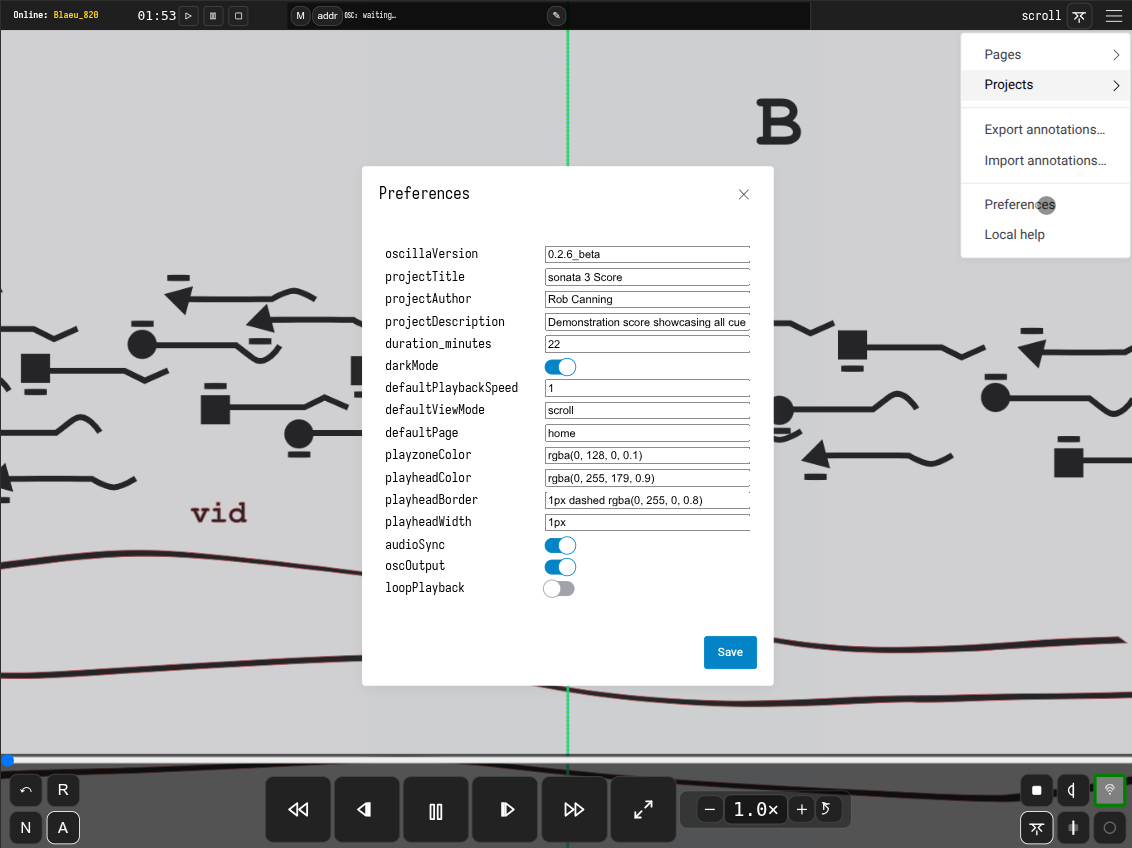Reset playback speed with the circular arrow icon
Viewport: 1132px width, 848px height.
(x=827, y=809)
